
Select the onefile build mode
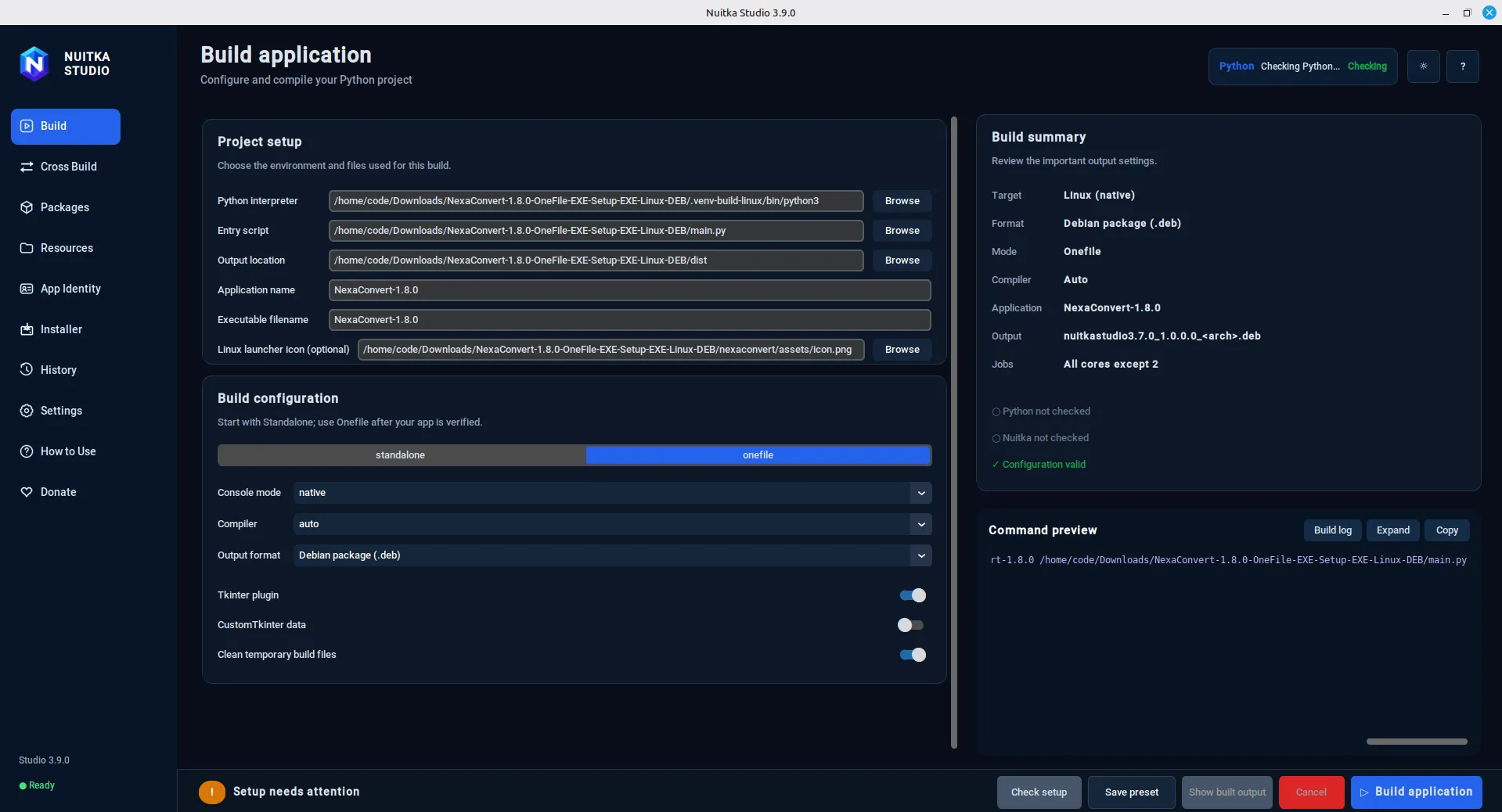pyautogui.click(x=758, y=455)
